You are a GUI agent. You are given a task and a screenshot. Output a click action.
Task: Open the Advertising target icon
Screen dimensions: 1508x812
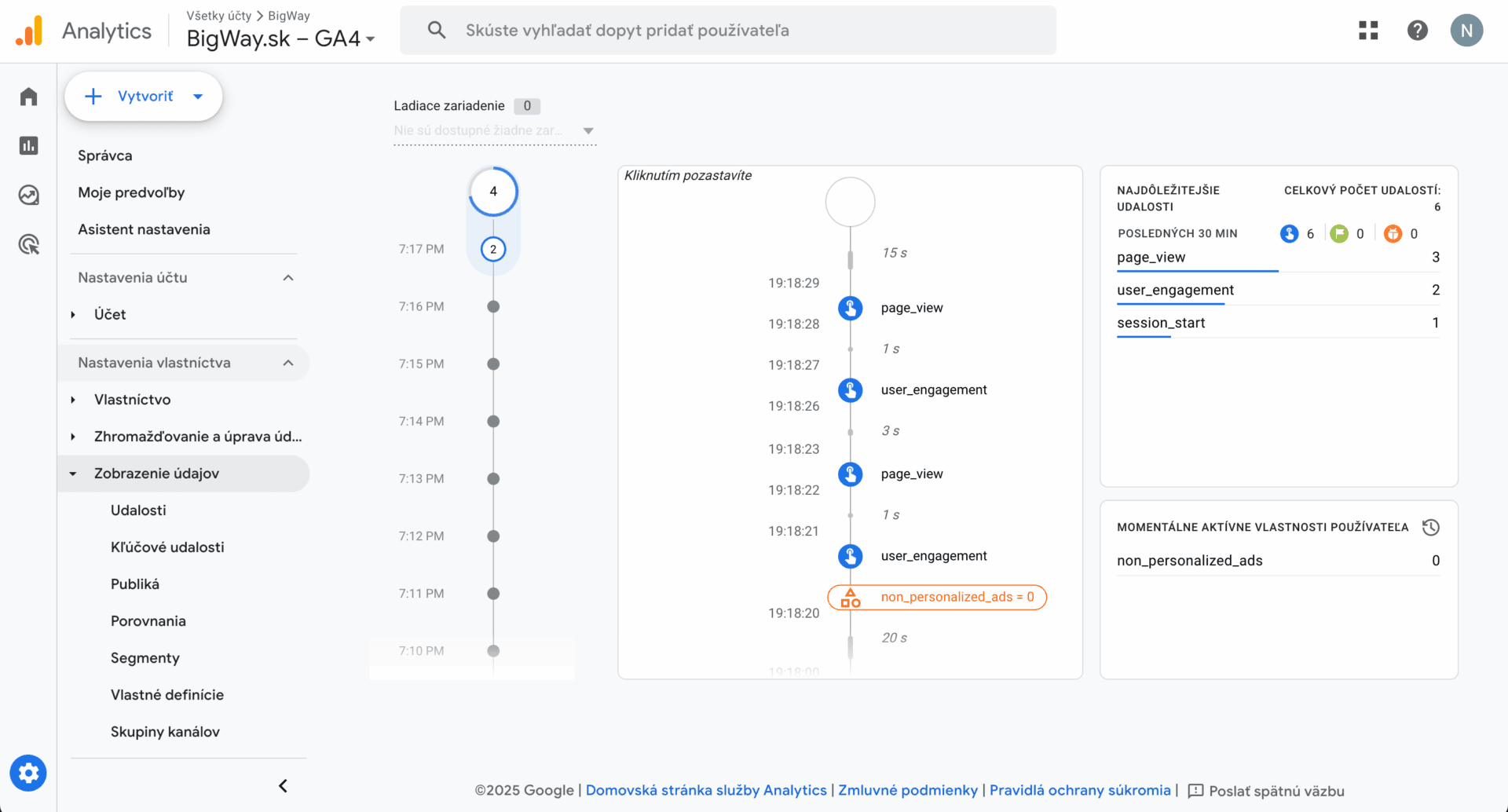click(29, 244)
